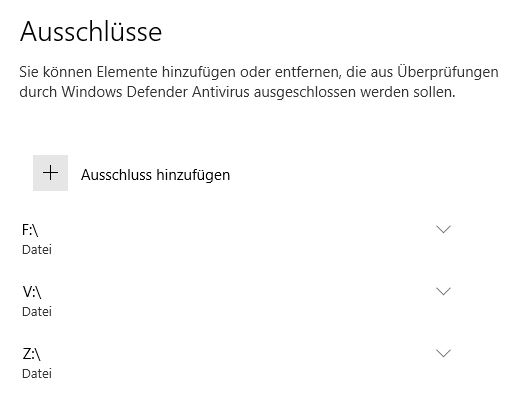Click 'werden sollen.' ending the description

tap(408, 92)
